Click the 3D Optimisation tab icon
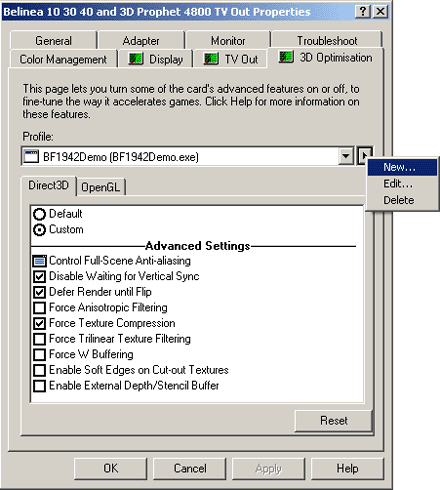Viewport: 440px width, 490px height. pos(286,57)
